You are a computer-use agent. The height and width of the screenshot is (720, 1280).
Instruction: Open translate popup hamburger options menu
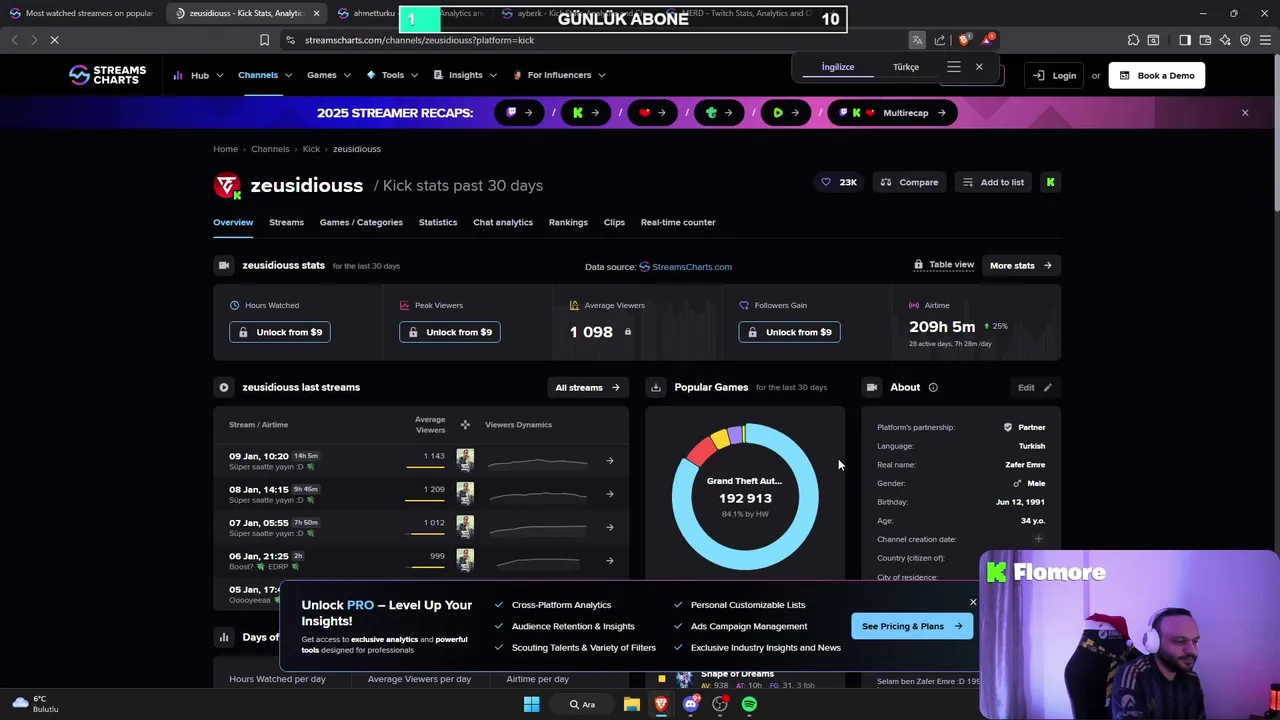click(x=954, y=67)
